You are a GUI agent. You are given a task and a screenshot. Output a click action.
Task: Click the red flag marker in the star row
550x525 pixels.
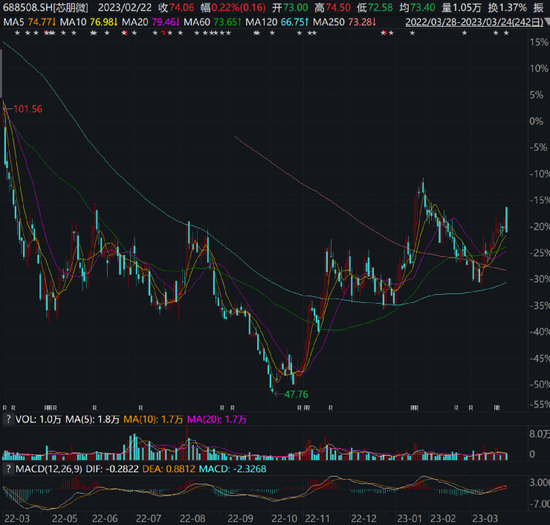point(163,33)
